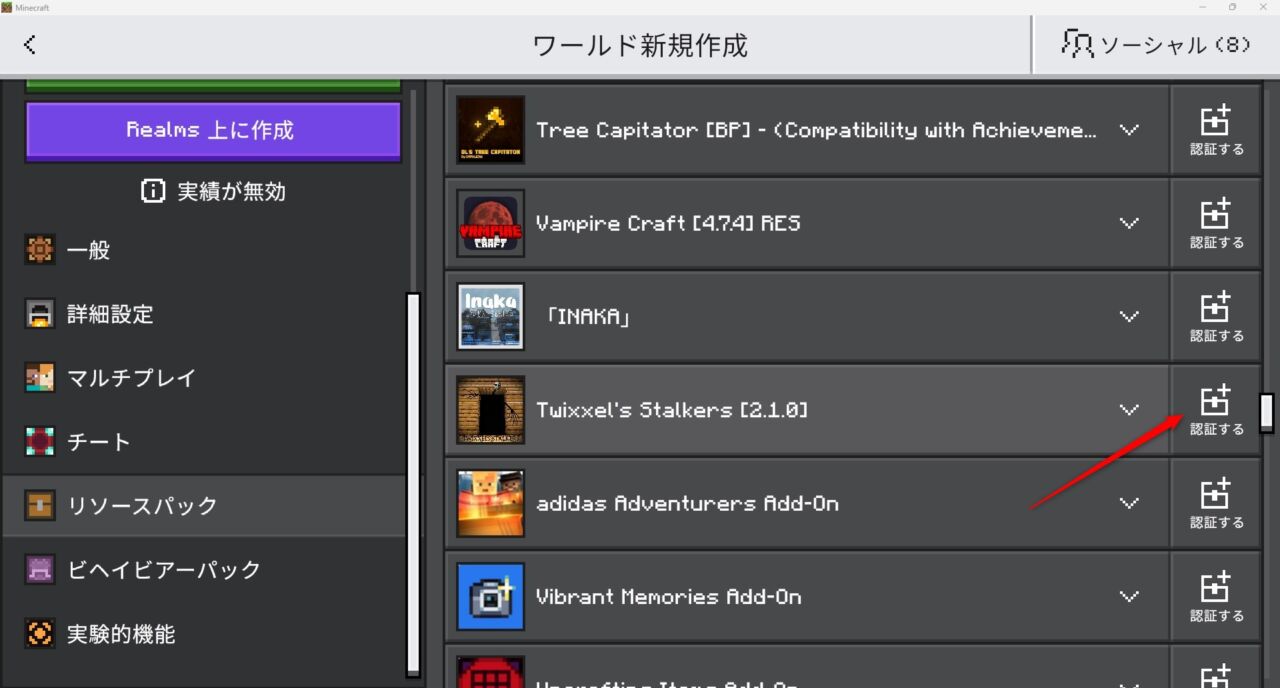Image resolution: width=1280 pixels, height=688 pixels.
Task: Click the Tree Capitator pack thumbnail
Action: click(490, 130)
